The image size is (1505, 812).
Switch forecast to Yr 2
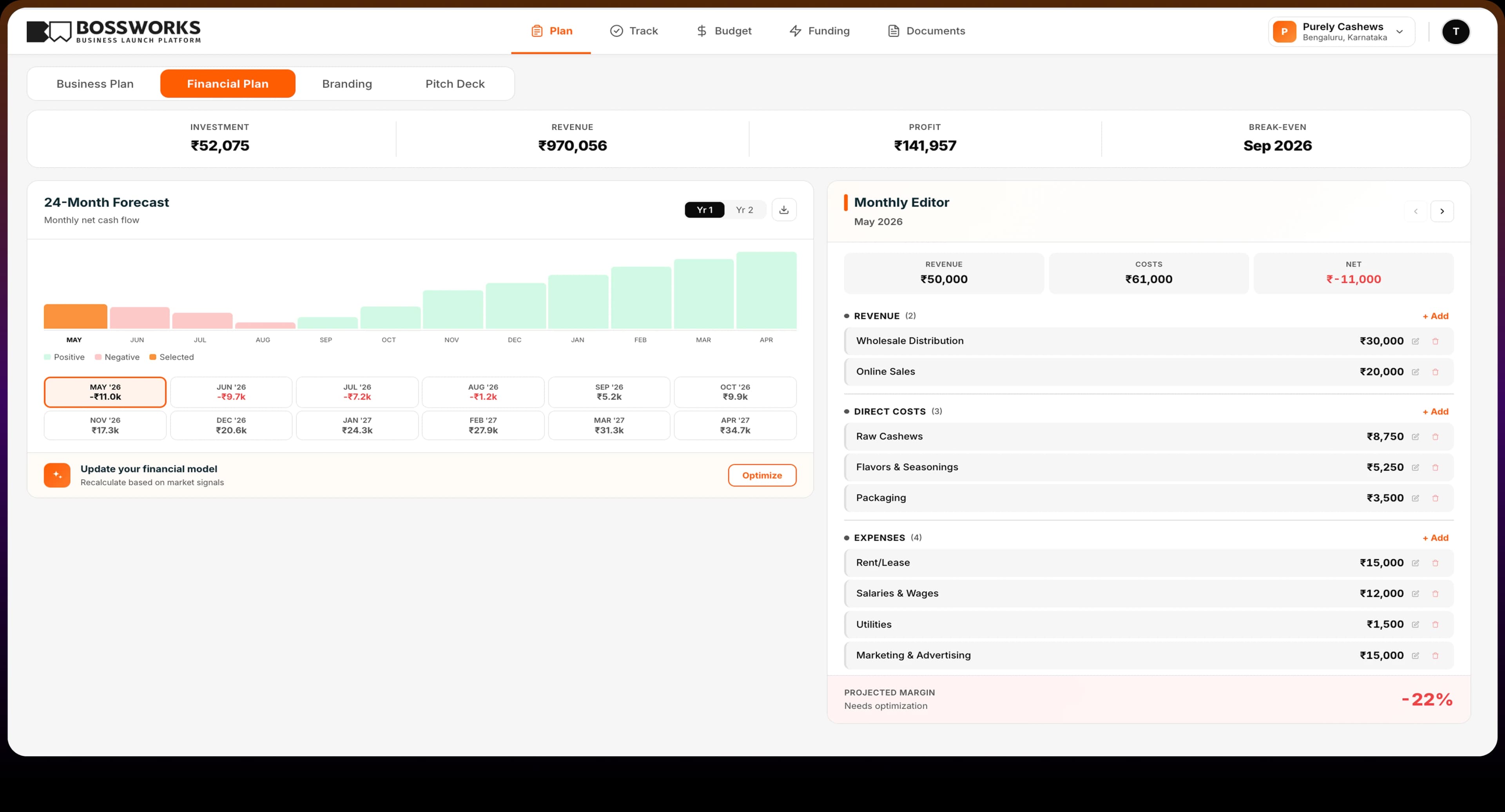click(744, 210)
